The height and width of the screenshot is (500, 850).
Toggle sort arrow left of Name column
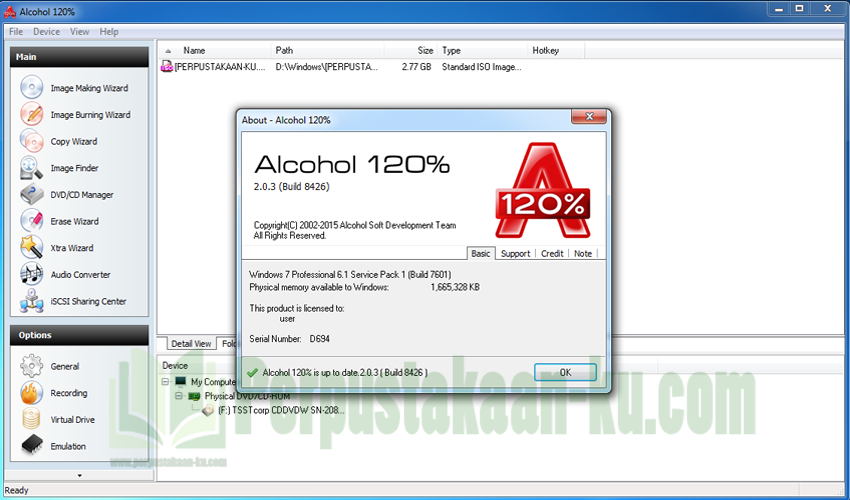point(168,50)
